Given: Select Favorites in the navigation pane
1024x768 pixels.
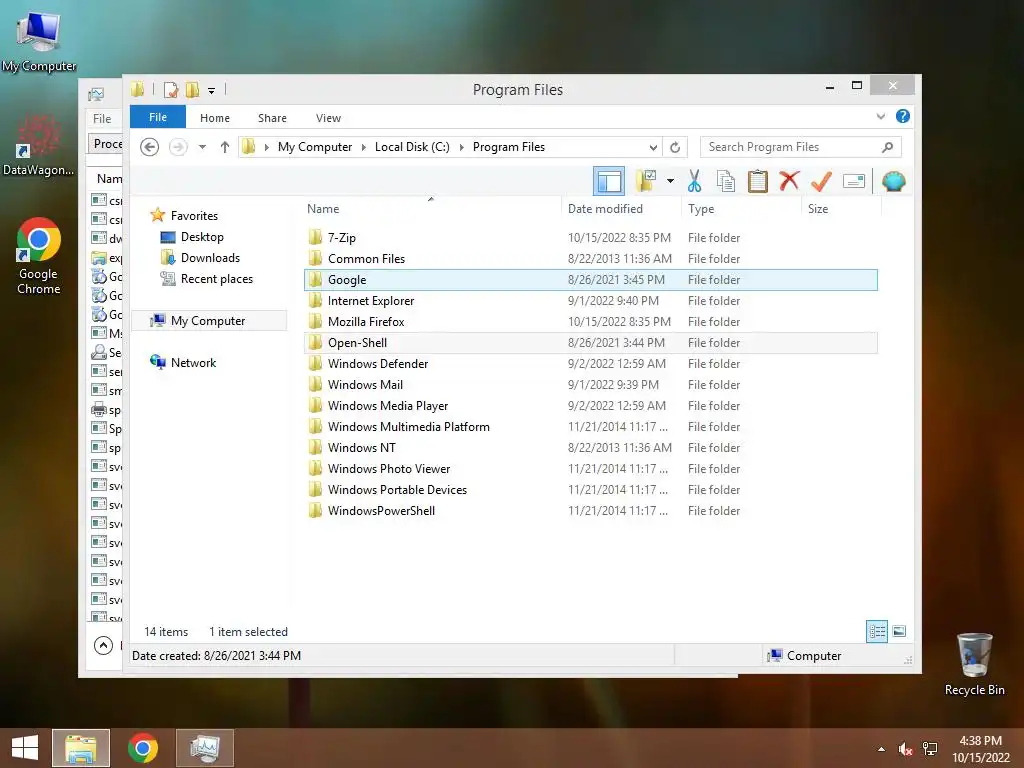Looking at the screenshot, I should point(194,216).
